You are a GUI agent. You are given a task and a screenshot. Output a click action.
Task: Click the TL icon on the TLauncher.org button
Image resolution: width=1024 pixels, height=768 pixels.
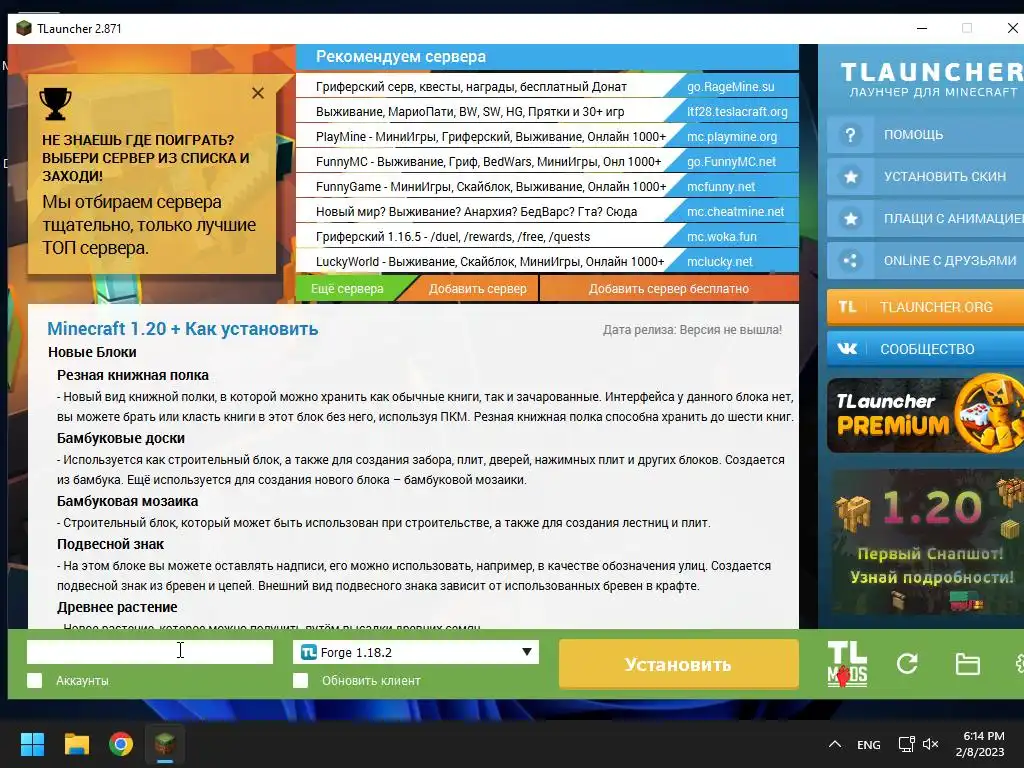pos(847,307)
